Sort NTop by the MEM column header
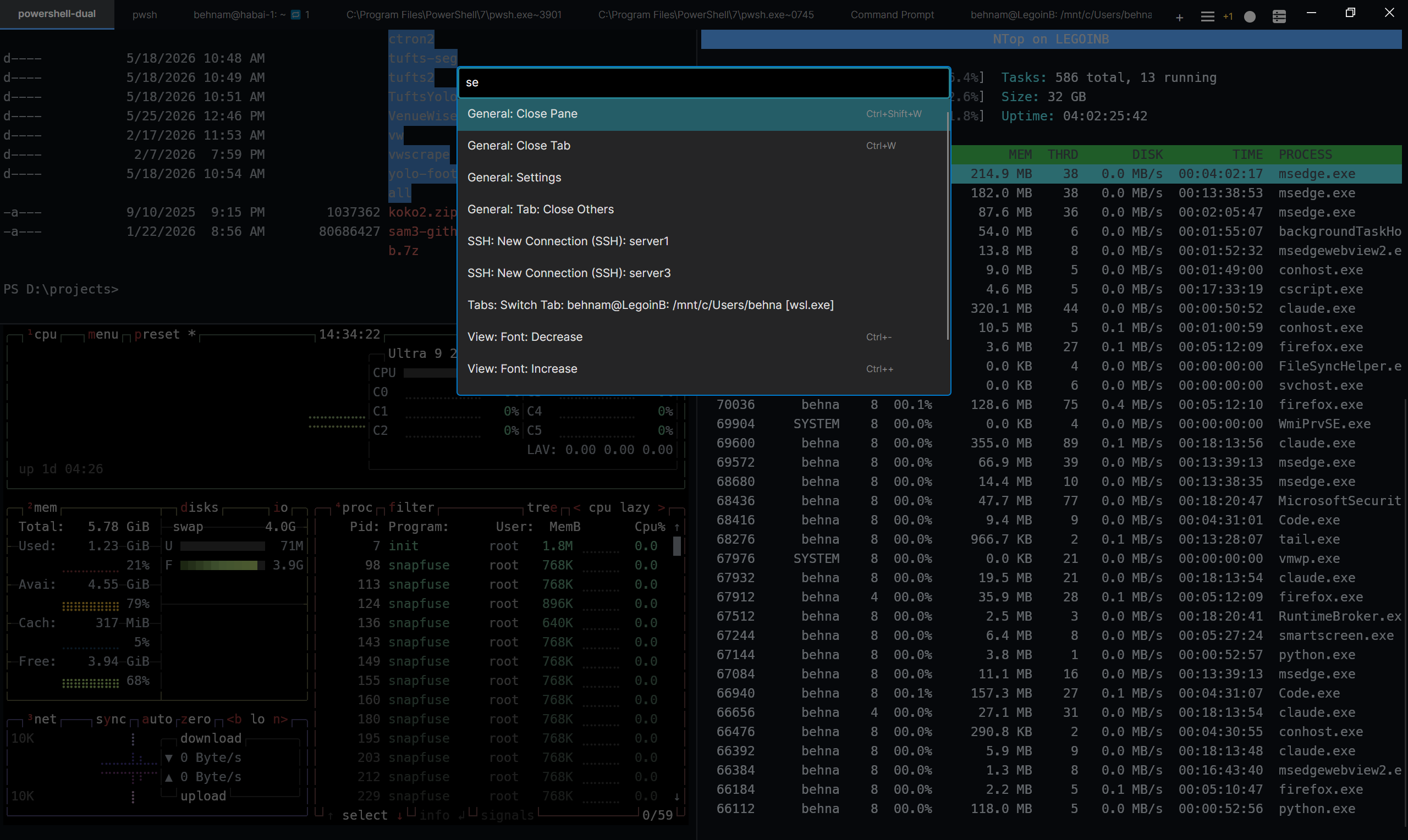The image size is (1408, 840). pyautogui.click(x=1020, y=154)
